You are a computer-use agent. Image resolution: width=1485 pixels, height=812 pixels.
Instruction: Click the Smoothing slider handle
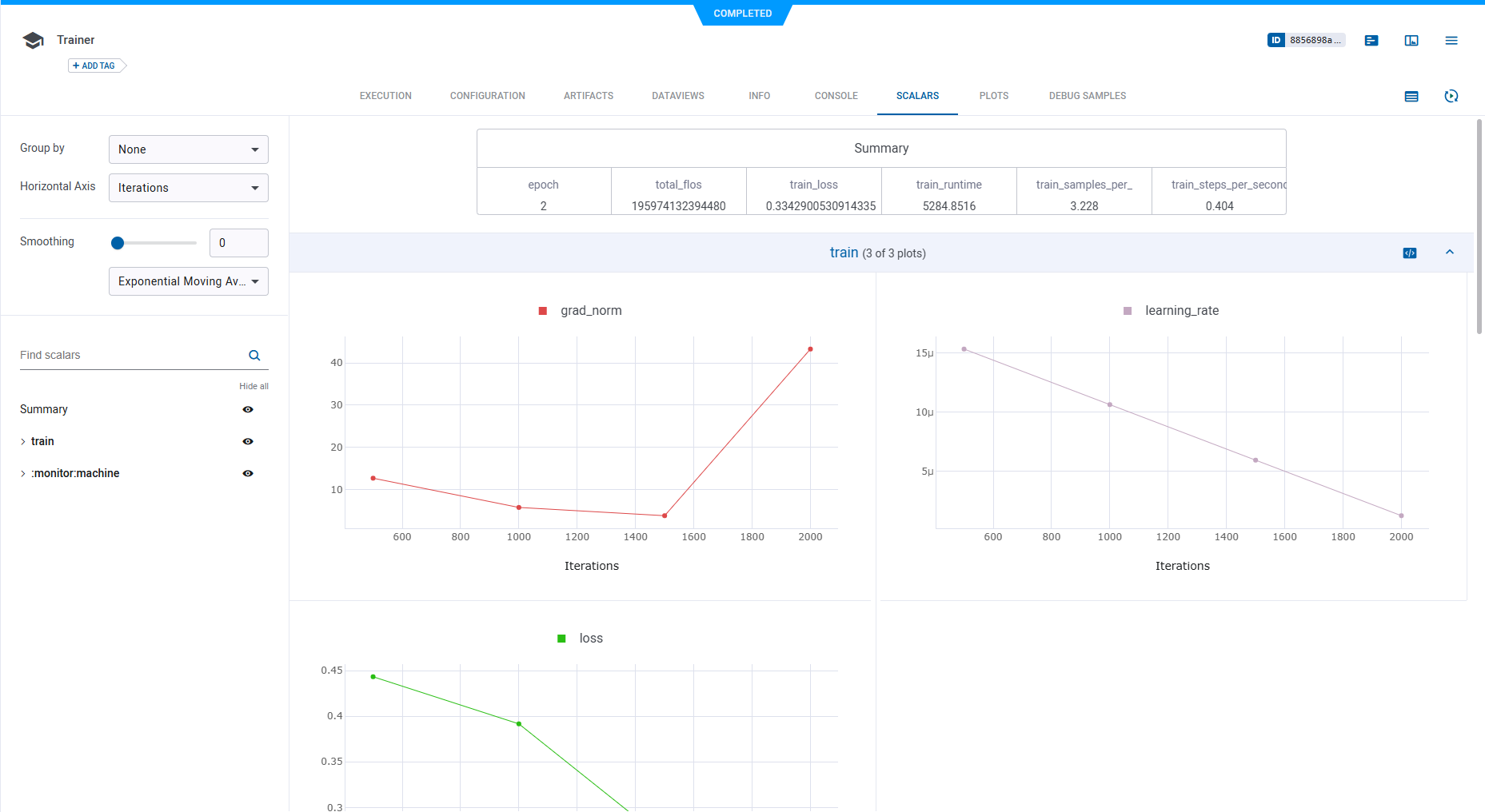coord(118,243)
